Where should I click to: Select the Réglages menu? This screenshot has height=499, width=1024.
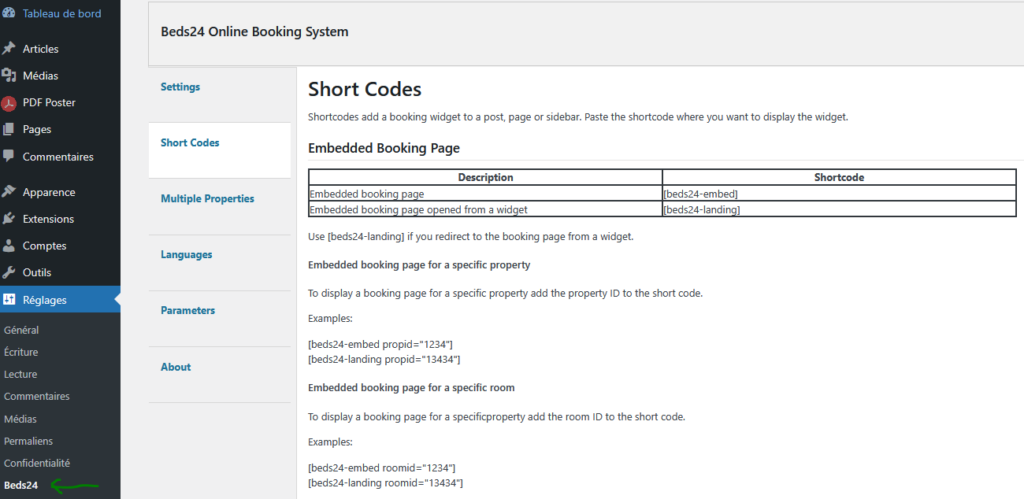pos(60,300)
